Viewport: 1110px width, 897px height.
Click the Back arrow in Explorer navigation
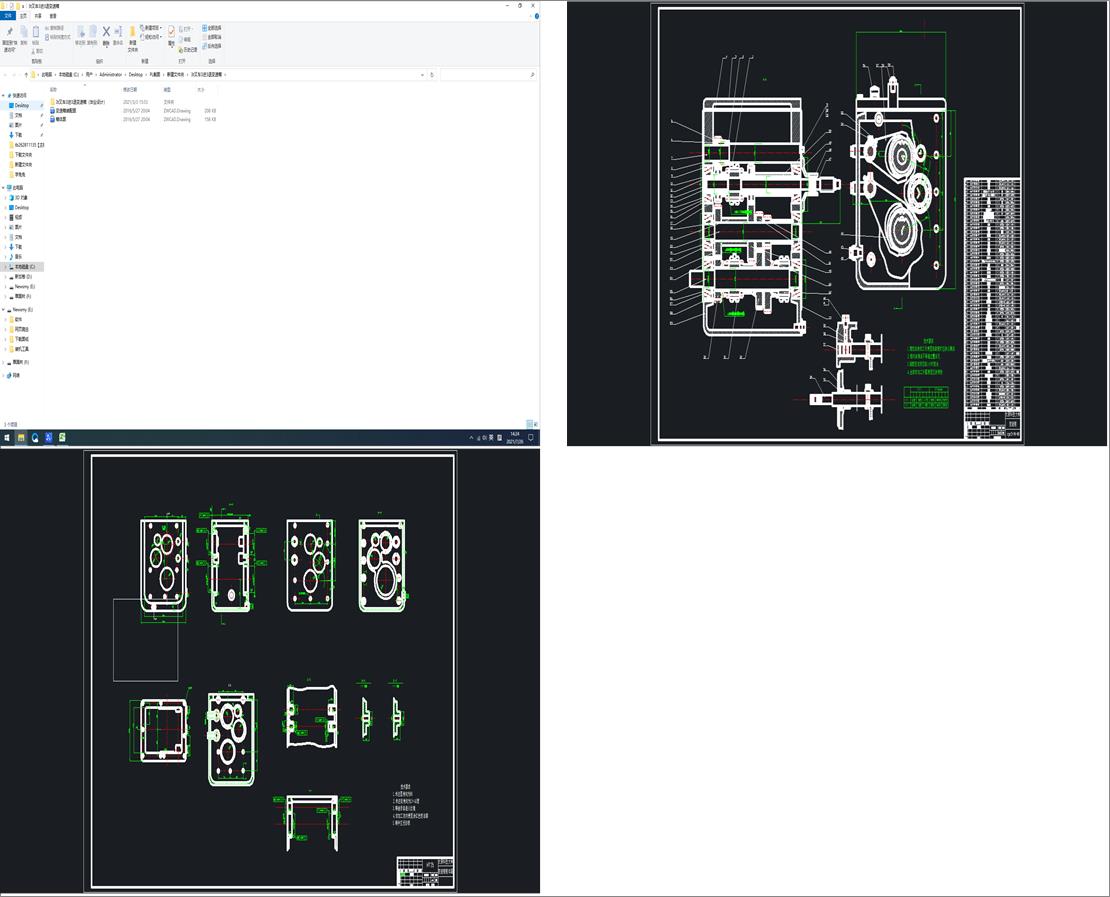(6, 74)
